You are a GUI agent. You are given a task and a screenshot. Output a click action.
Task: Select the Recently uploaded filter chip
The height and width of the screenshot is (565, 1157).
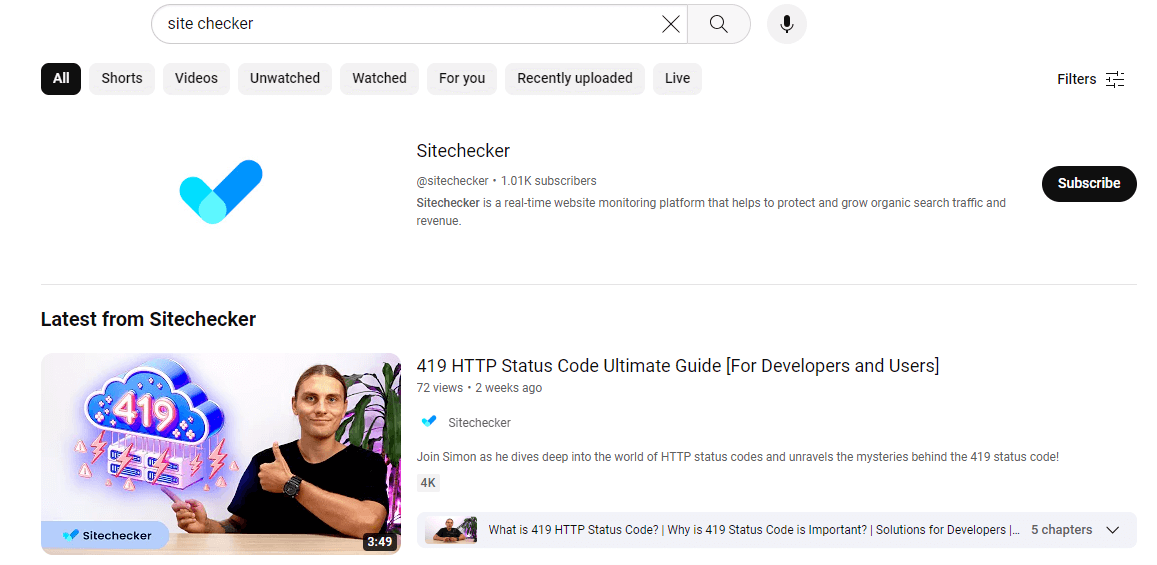pos(575,78)
